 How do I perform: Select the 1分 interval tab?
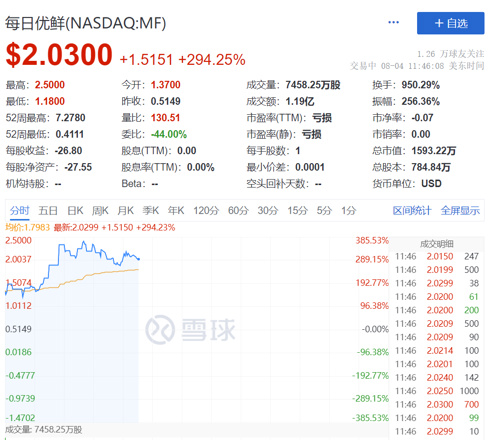tap(348, 211)
